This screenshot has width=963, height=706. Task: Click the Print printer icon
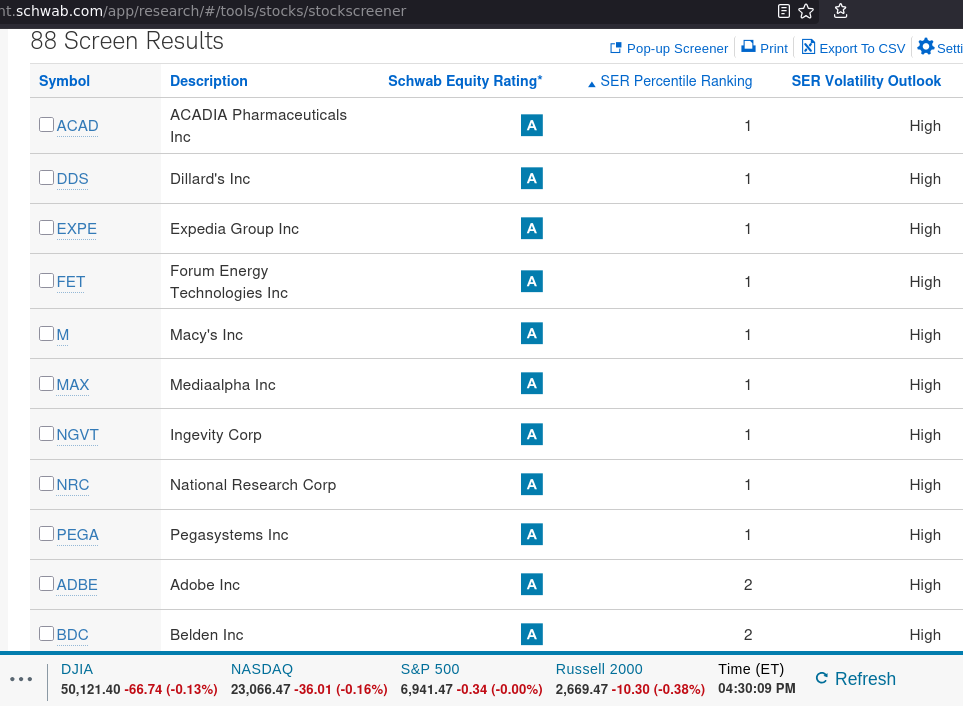(x=748, y=47)
